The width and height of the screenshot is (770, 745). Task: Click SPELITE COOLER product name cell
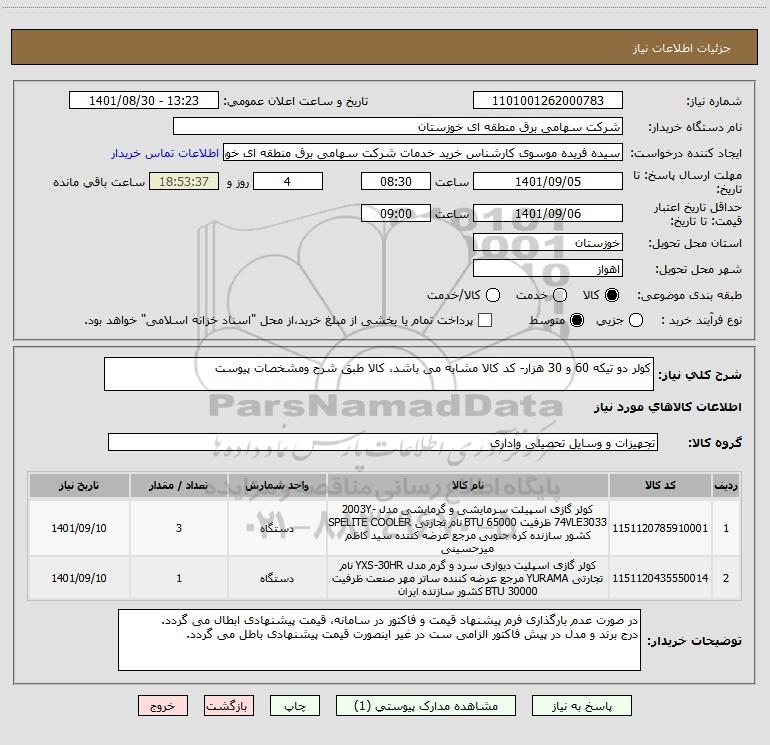point(468,528)
